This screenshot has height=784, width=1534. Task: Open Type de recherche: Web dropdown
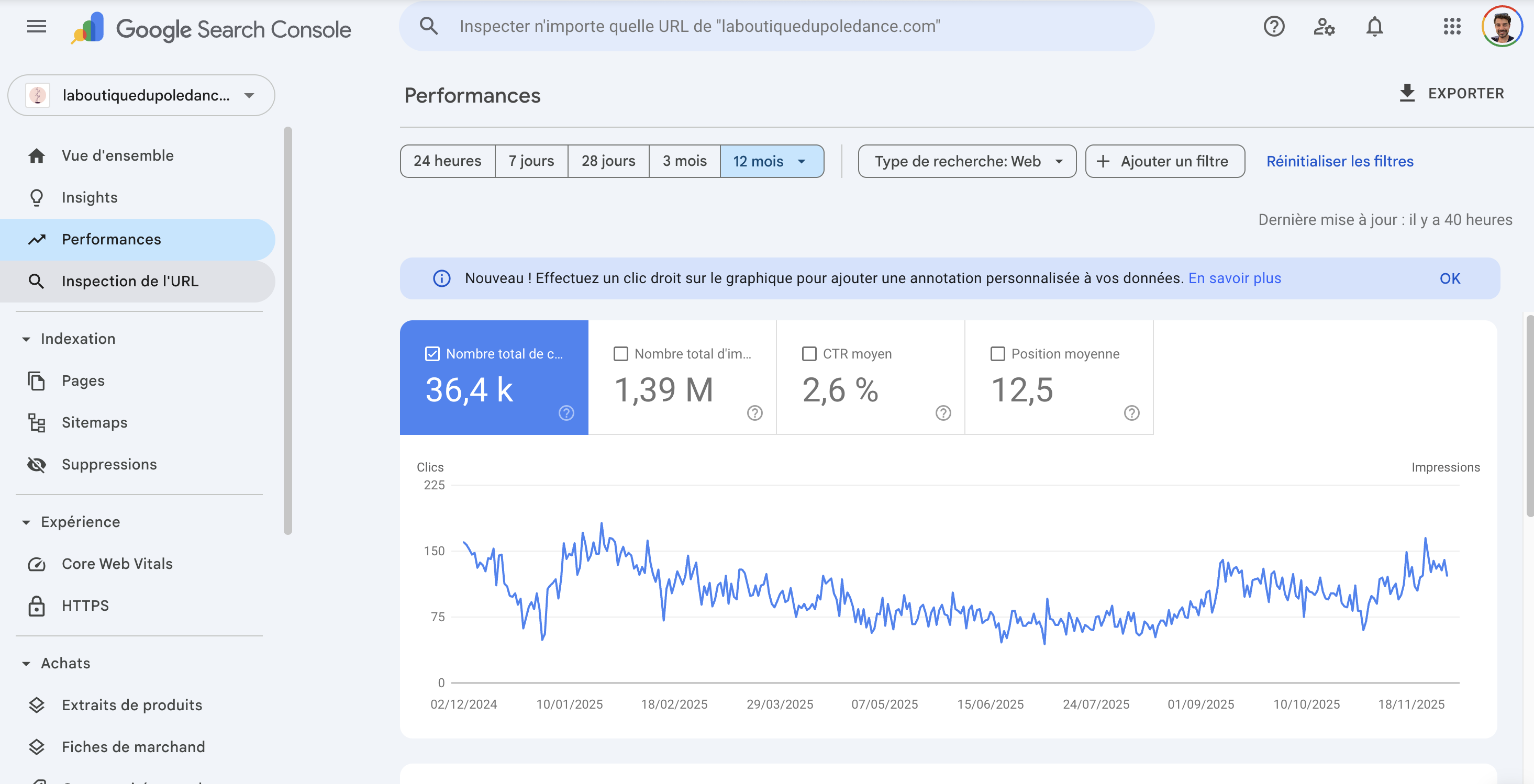click(x=966, y=161)
